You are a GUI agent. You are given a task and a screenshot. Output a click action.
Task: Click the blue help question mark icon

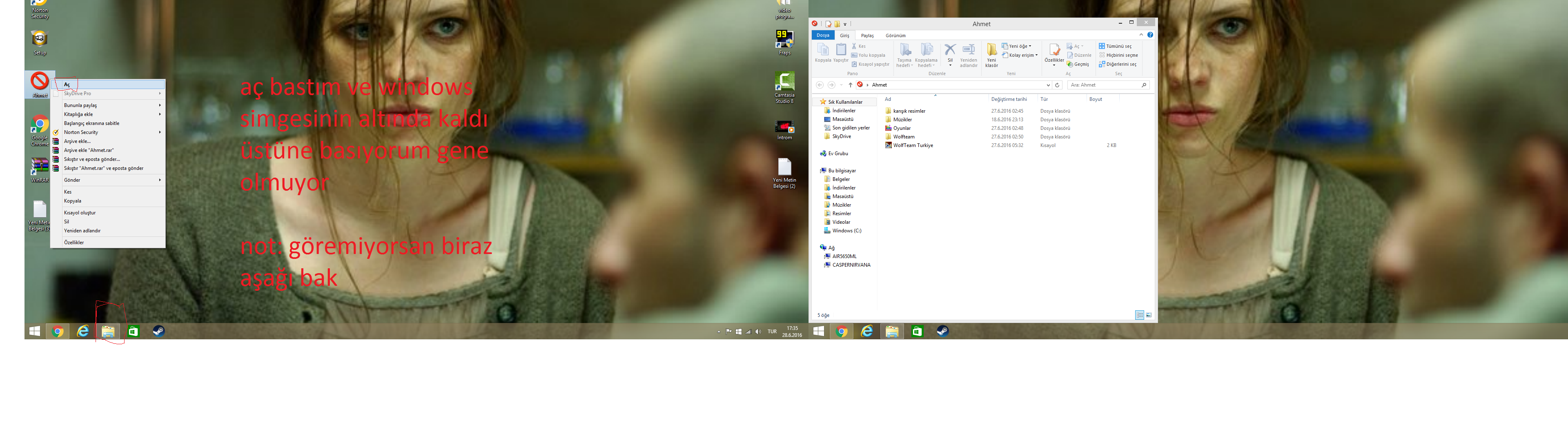pos(1150,36)
